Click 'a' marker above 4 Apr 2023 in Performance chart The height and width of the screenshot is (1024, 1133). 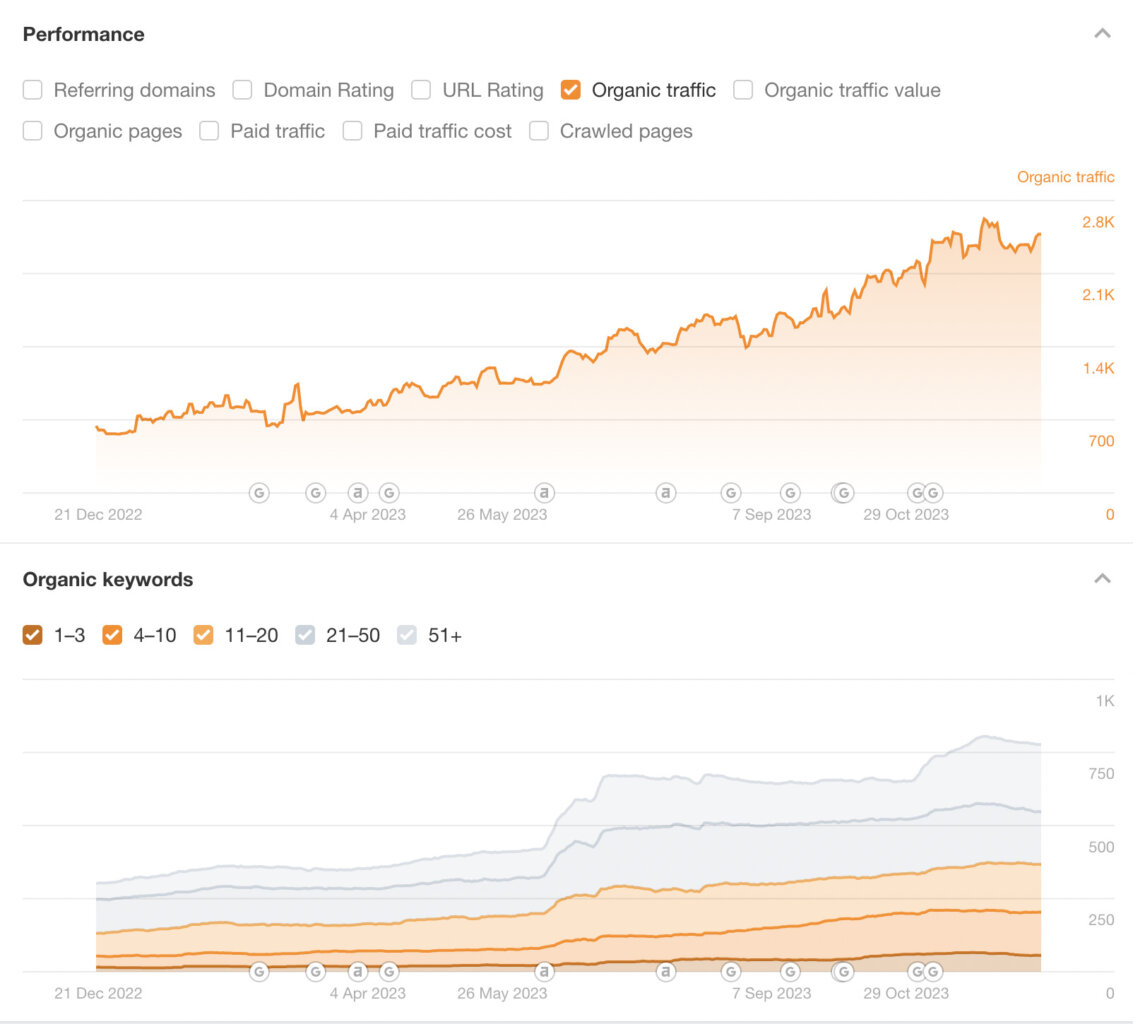coord(358,492)
